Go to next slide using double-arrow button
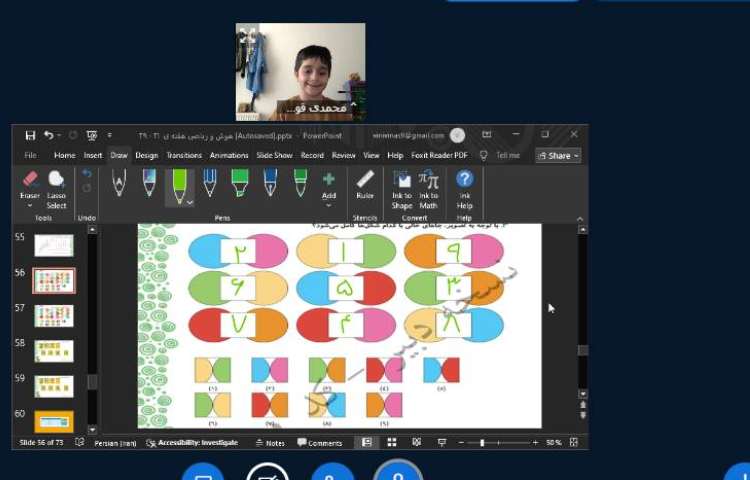Viewport: 750px width, 480px height. pyautogui.click(x=583, y=415)
